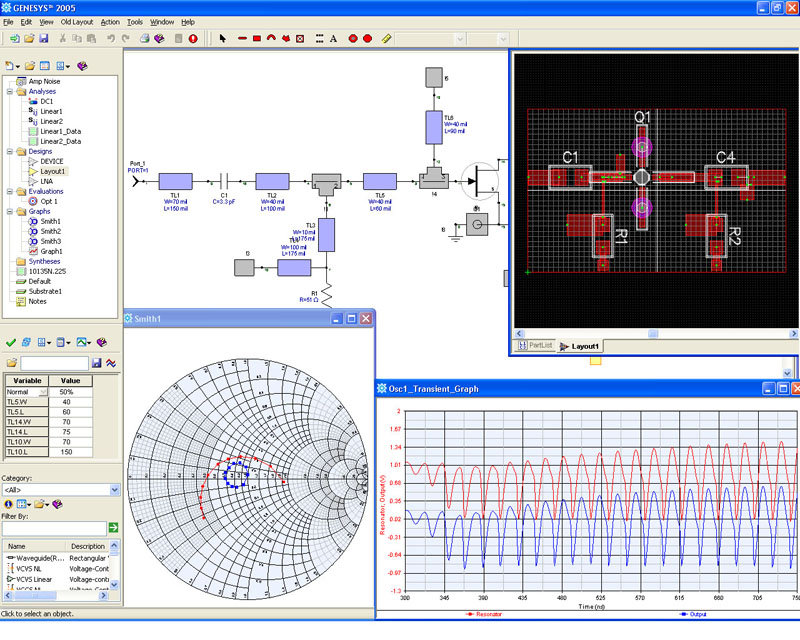Open the Old Layout menu
The width and height of the screenshot is (800, 640).
(x=77, y=22)
